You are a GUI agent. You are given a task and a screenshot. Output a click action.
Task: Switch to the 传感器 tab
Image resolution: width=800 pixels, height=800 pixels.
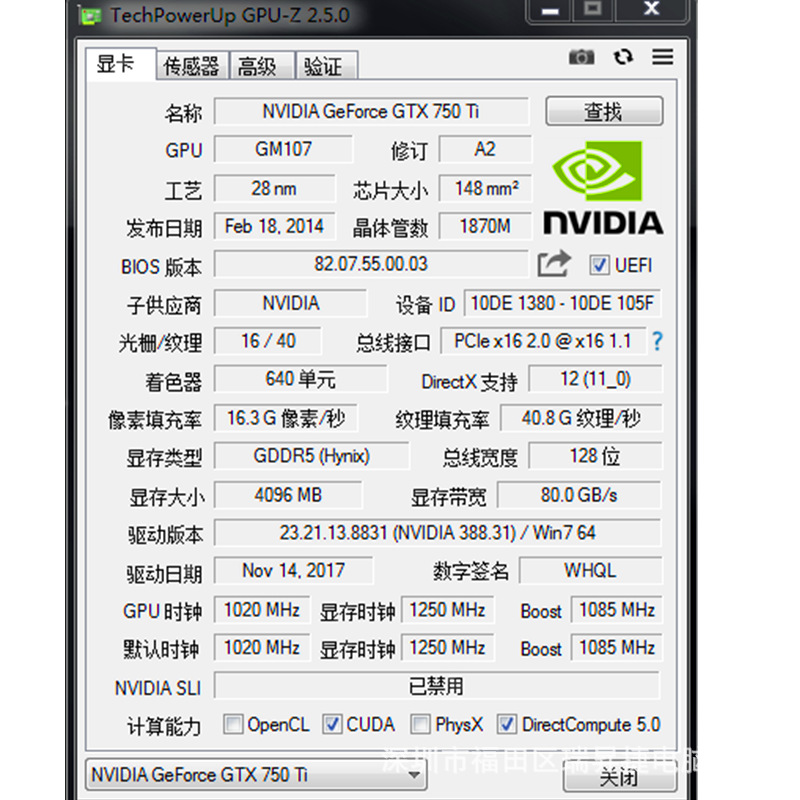point(192,66)
